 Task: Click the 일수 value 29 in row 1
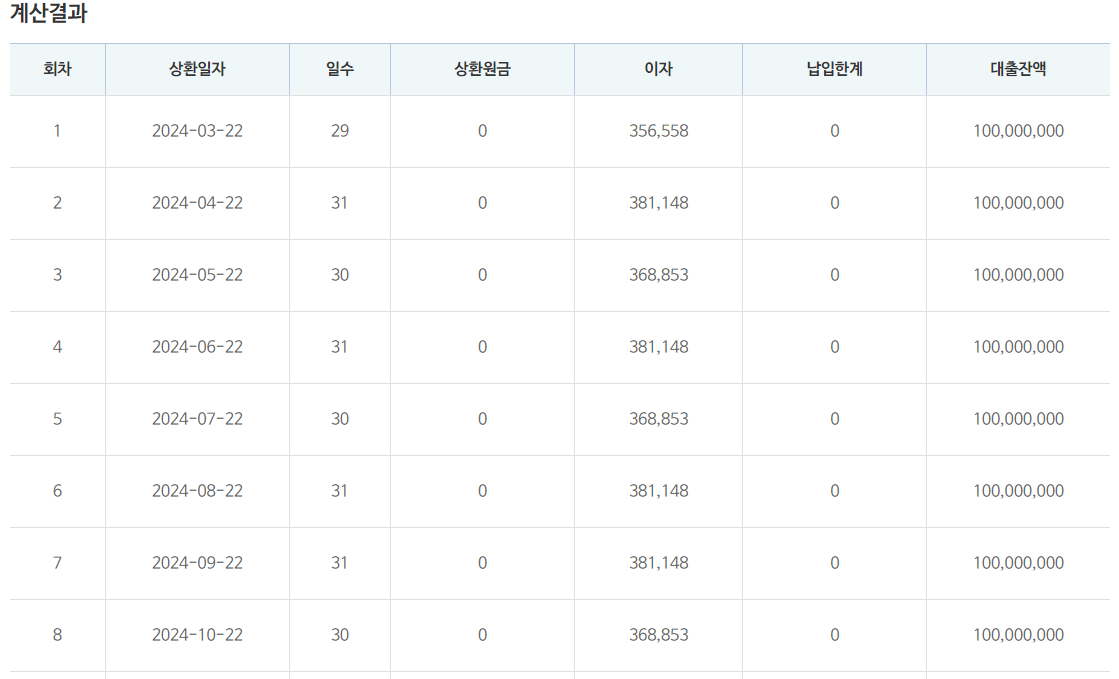(340, 130)
